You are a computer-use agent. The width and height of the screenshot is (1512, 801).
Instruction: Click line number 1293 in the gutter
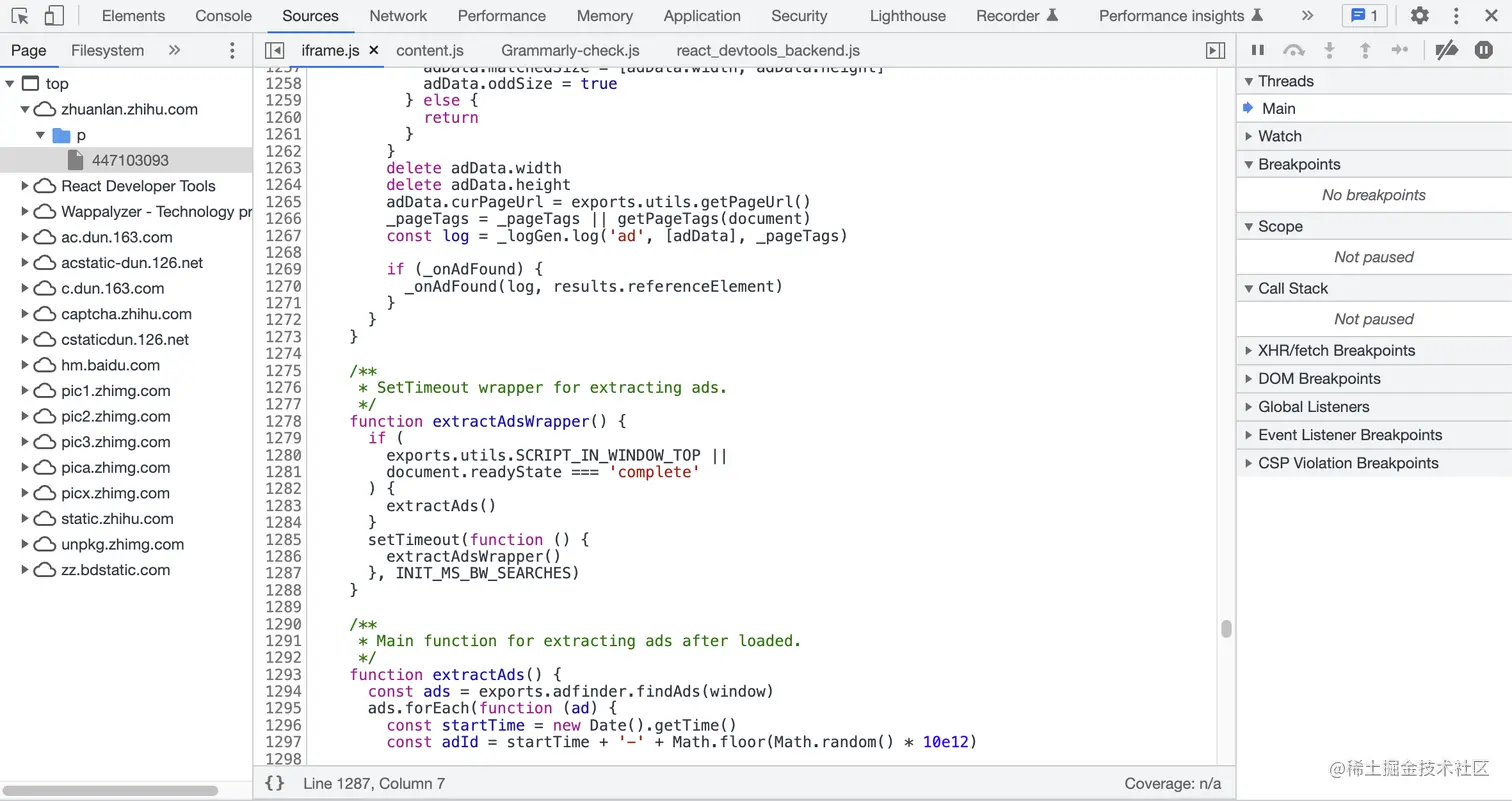click(283, 674)
